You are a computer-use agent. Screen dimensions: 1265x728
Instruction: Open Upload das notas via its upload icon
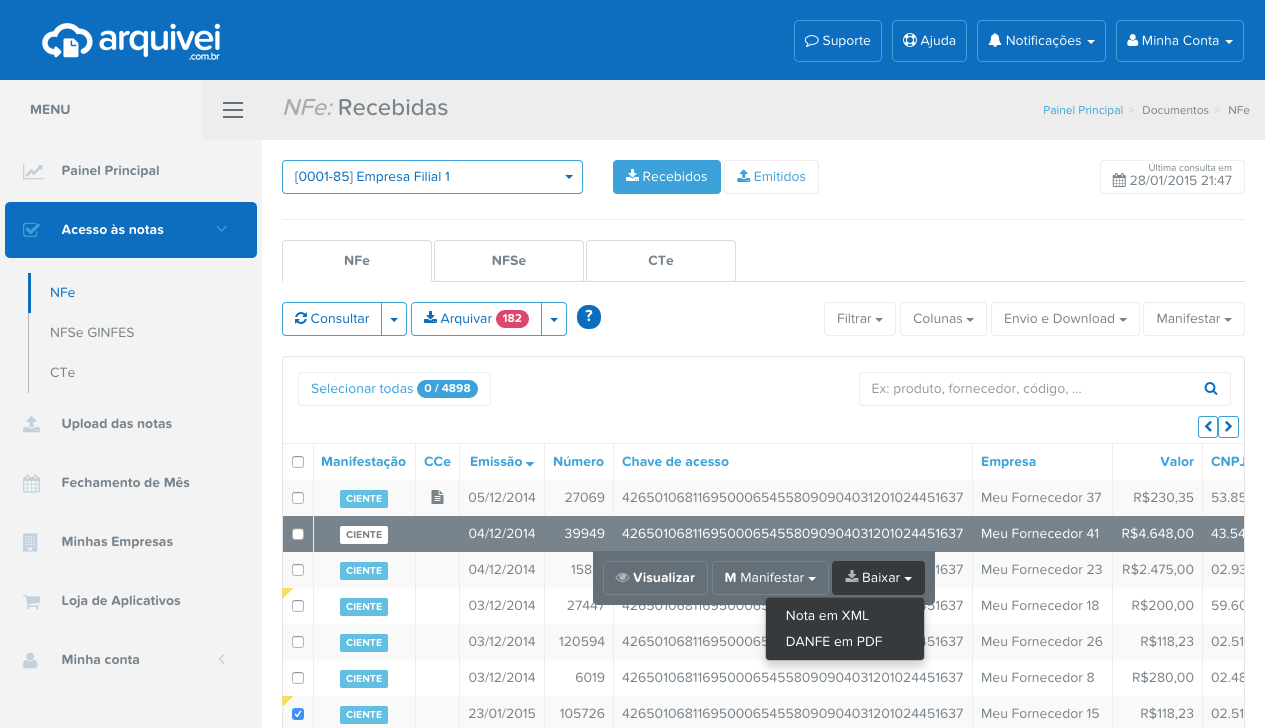tap(33, 423)
